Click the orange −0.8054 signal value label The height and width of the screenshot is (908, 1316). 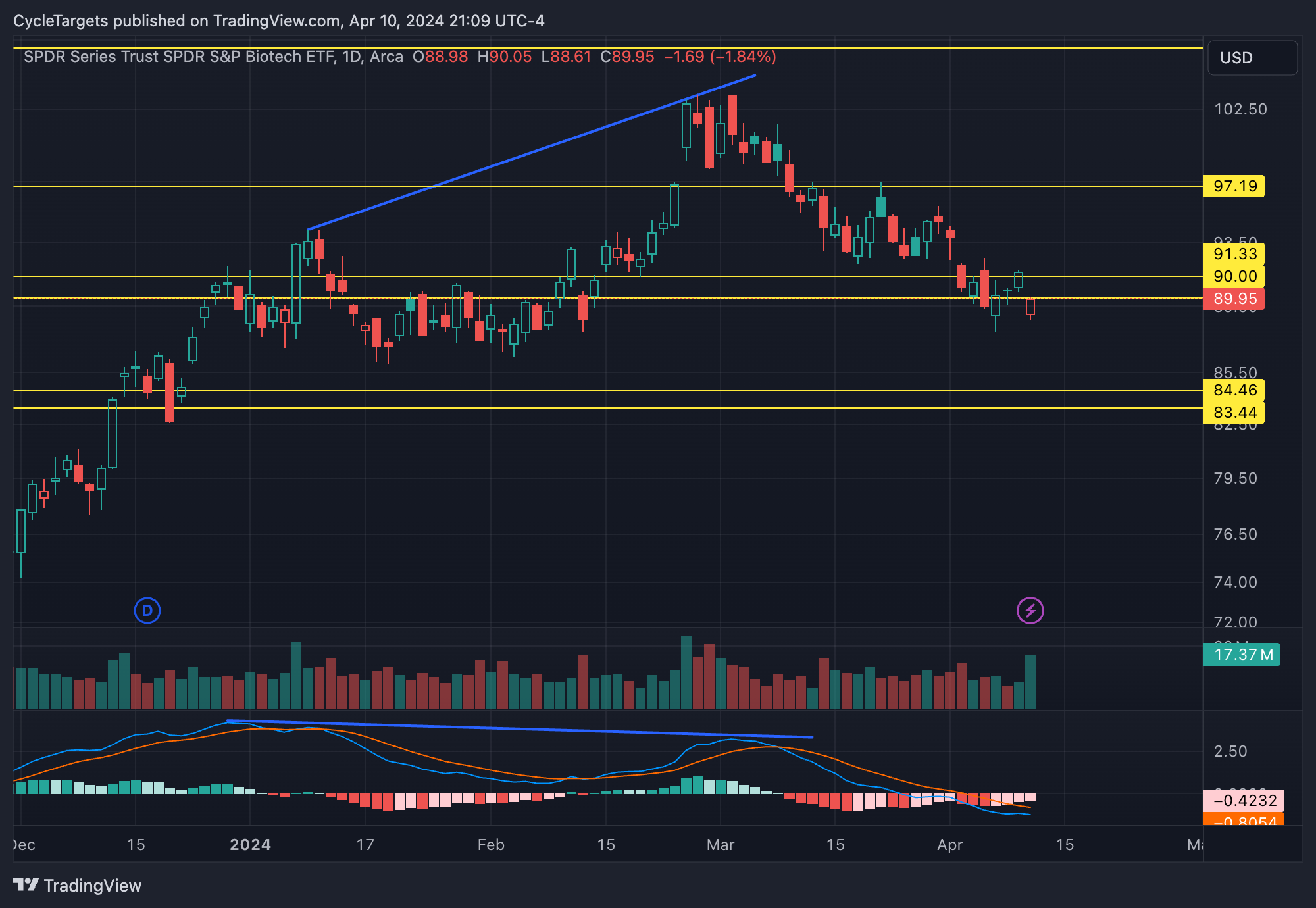click(x=1244, y=820)
